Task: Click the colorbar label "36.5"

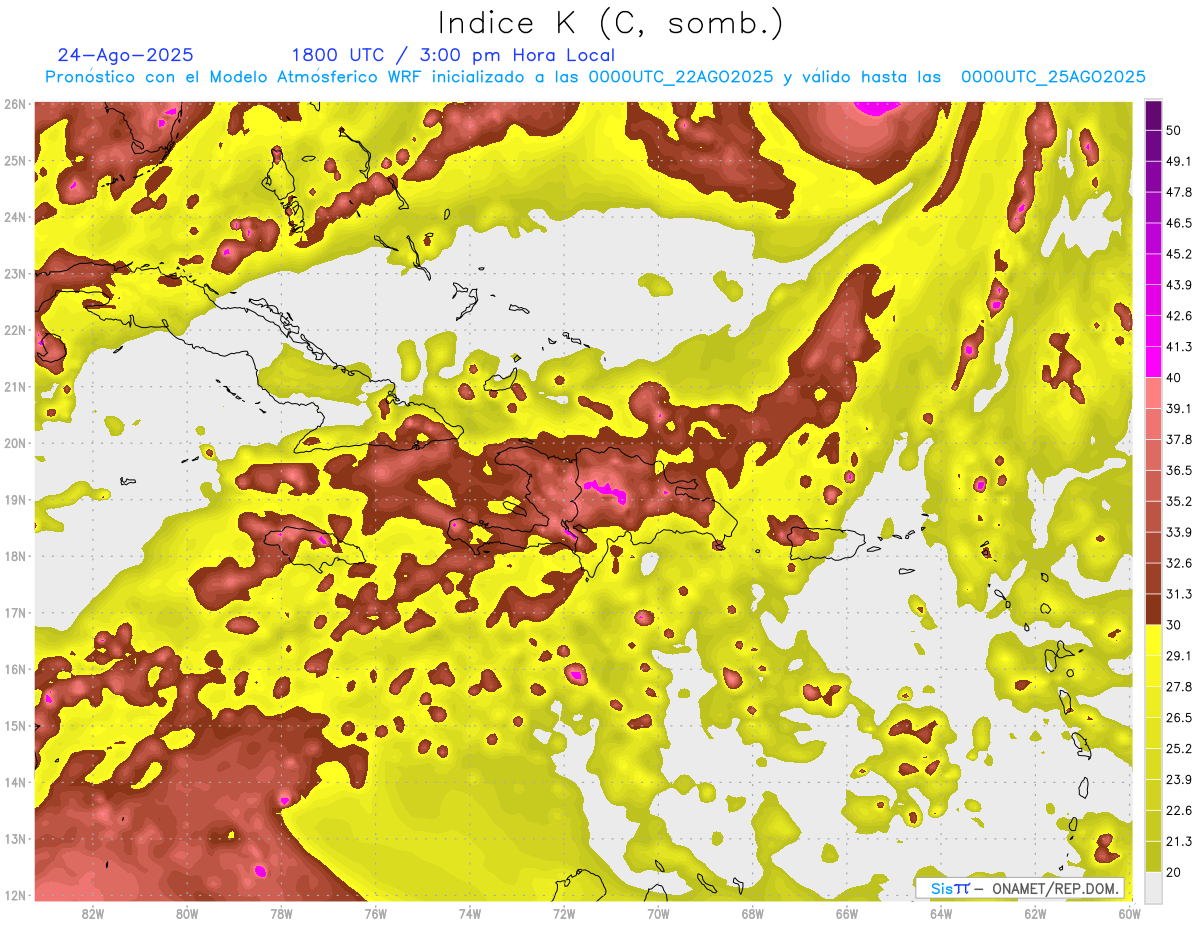Action: pyautogui.click(x=1178, y=470)
